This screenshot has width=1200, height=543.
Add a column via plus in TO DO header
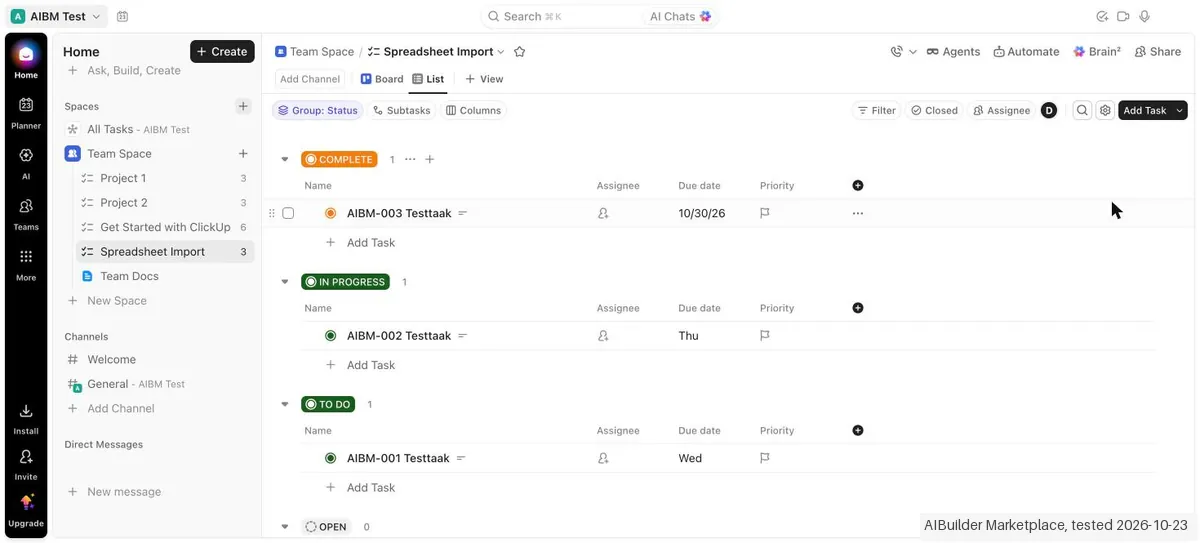[858, 430]
